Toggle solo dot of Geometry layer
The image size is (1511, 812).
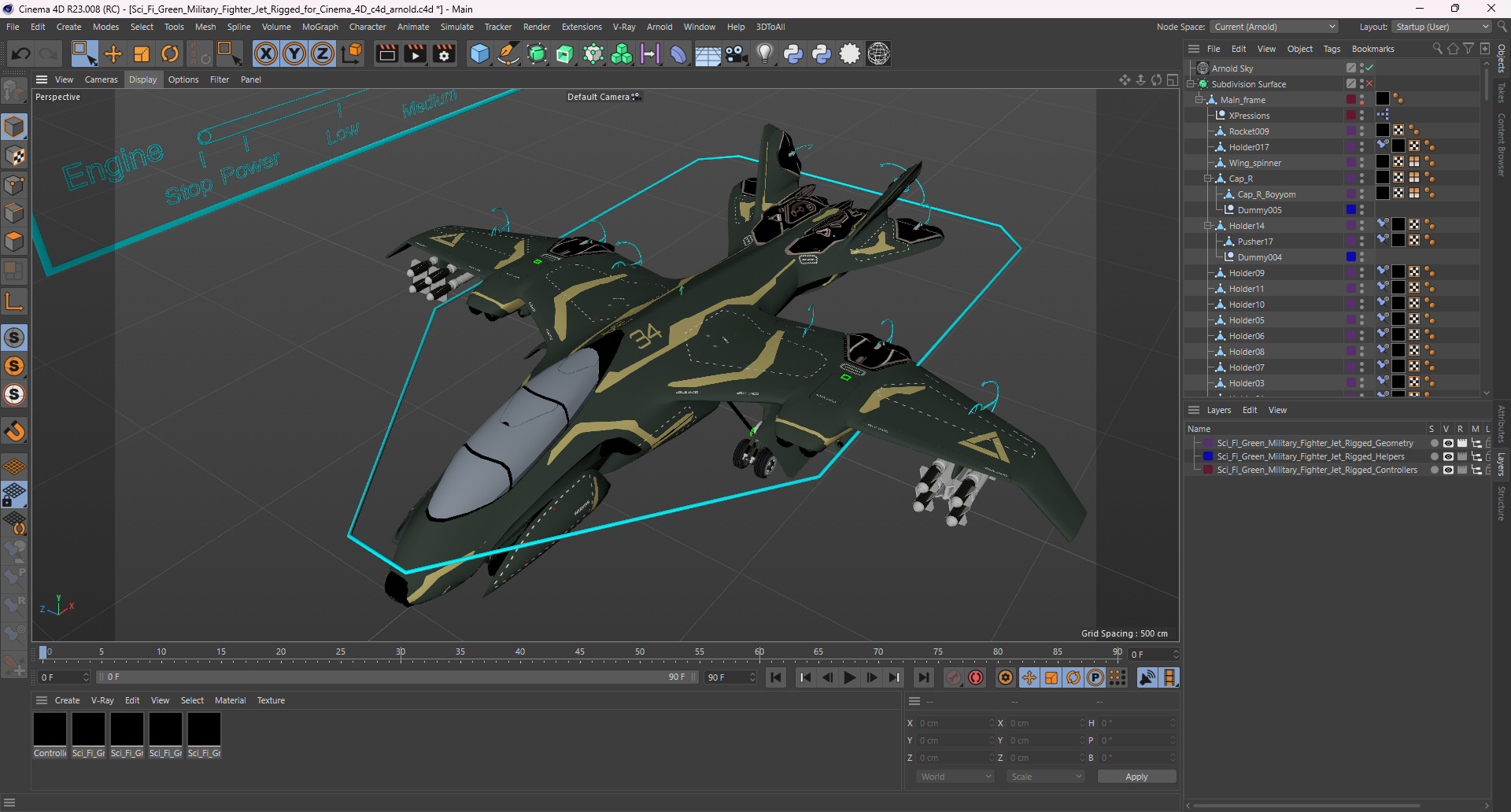pos(1434,443)
